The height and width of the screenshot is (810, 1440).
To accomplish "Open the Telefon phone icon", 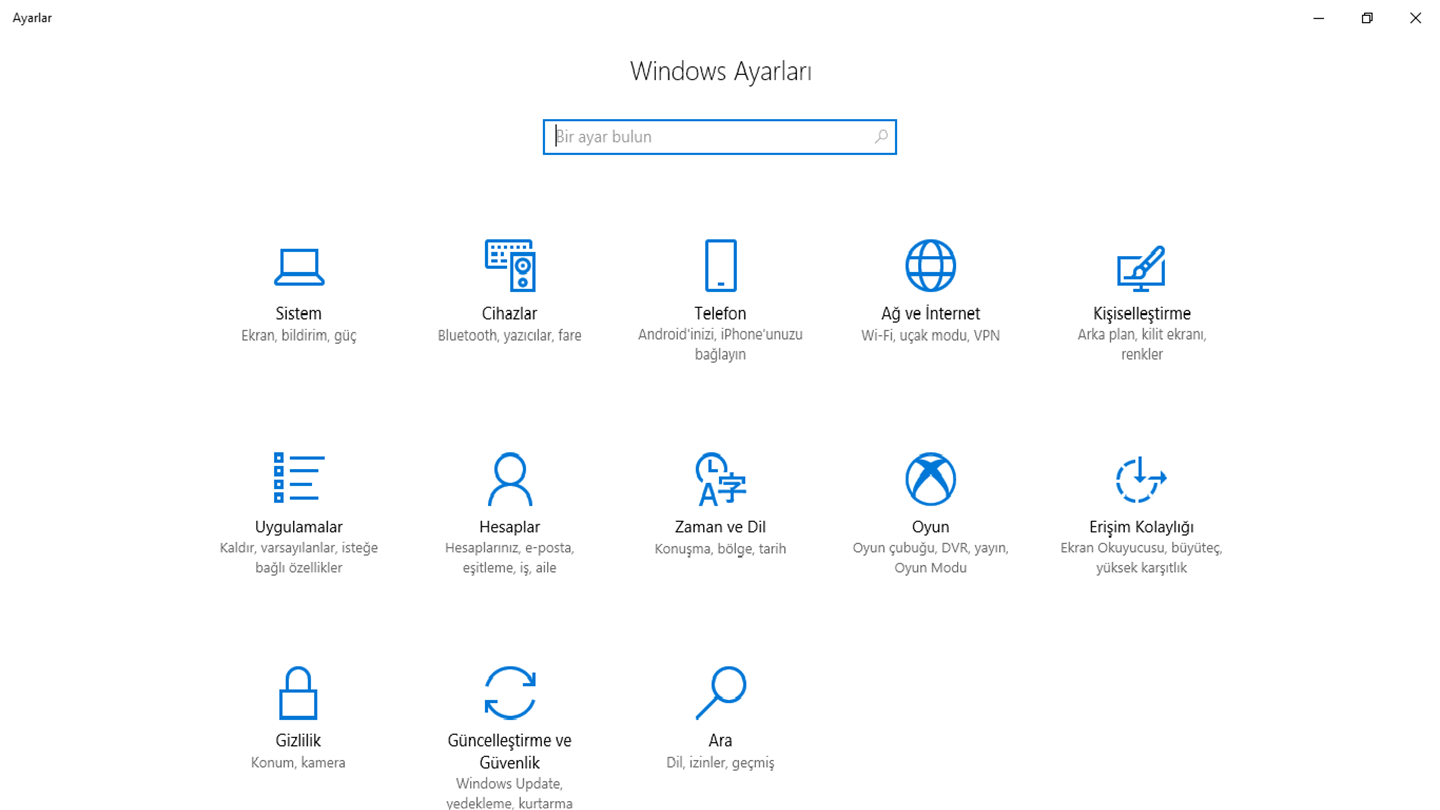I will [720, 265].
